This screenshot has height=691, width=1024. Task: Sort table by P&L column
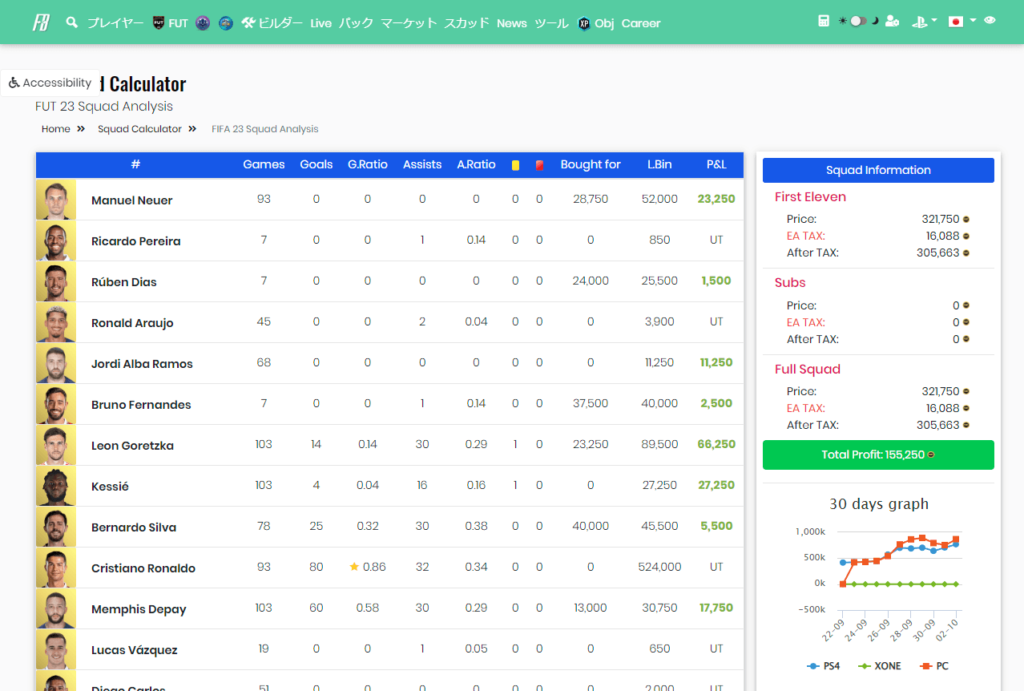tap(716, 165)
